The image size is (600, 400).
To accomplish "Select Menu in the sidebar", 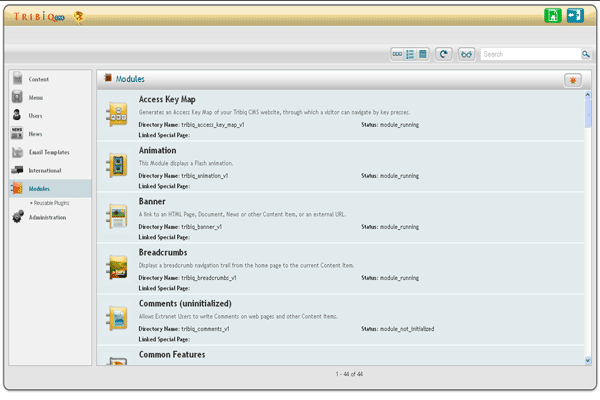I will tap(36, 98).
